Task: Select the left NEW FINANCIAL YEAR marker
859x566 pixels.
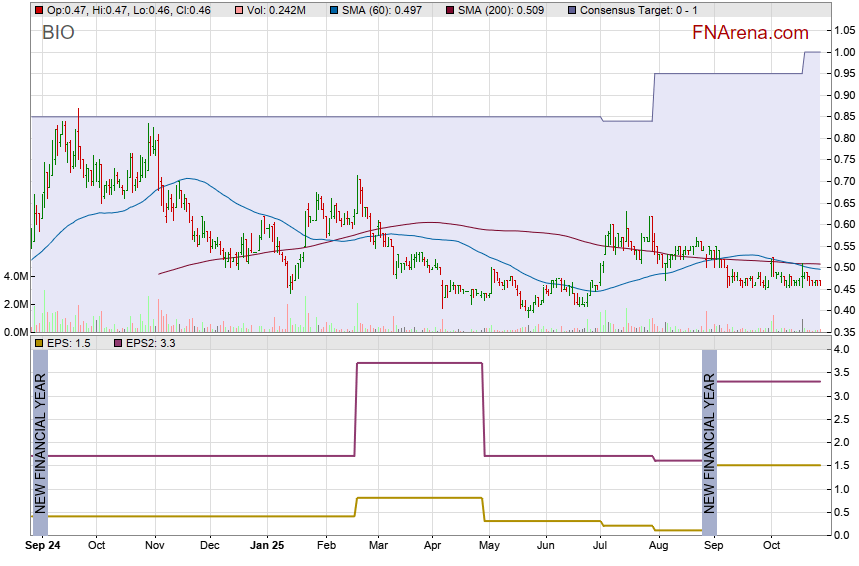Action: pyautogui.click(x=40, y=443)
